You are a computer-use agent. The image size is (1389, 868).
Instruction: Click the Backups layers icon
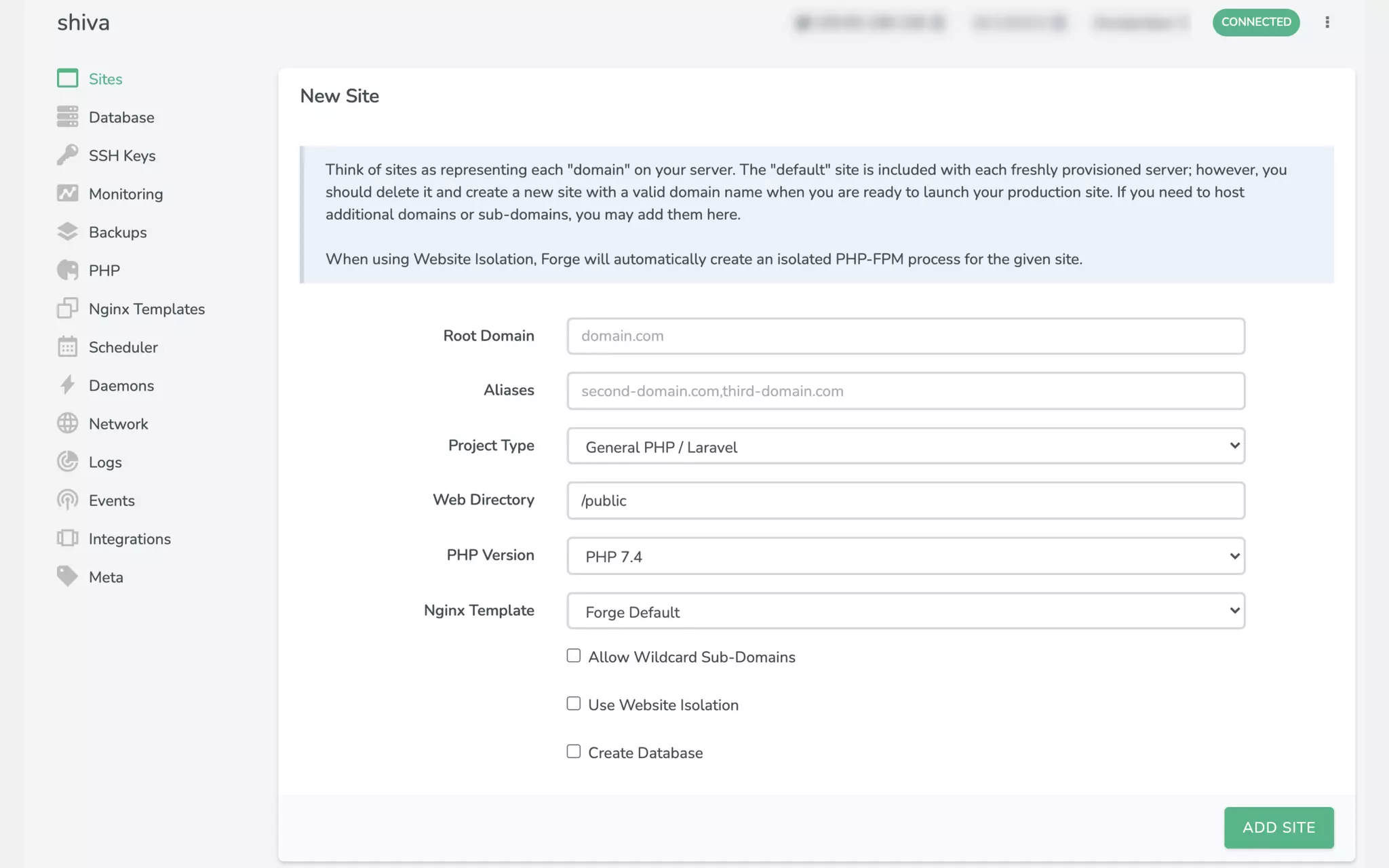tap(67, 232)
